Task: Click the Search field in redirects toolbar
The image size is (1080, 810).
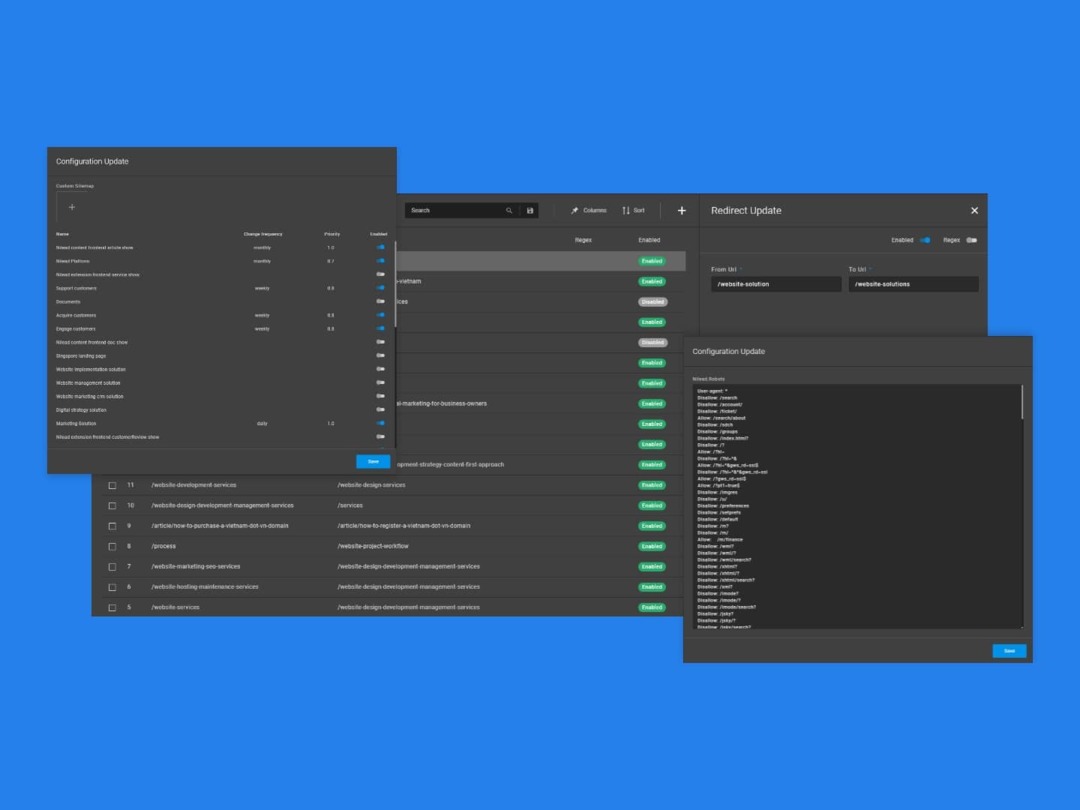Action: [x=455, y=211]
